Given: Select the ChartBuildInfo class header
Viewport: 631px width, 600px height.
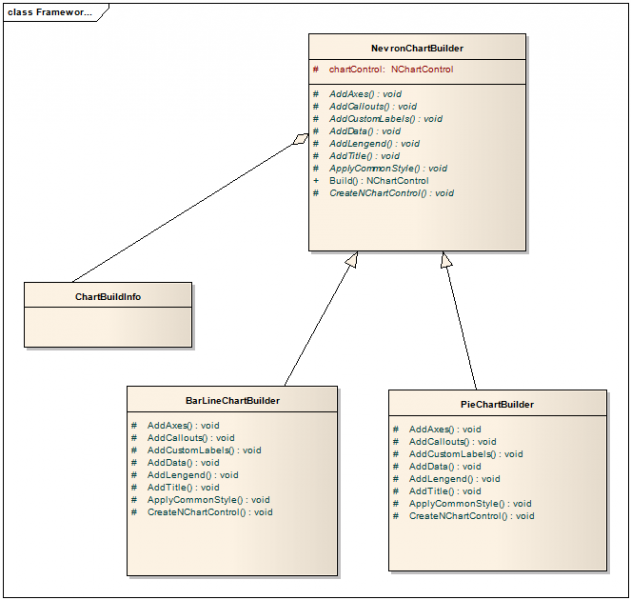Looking at the screenshot, I should pyautogui.click(x=108, y=296).
